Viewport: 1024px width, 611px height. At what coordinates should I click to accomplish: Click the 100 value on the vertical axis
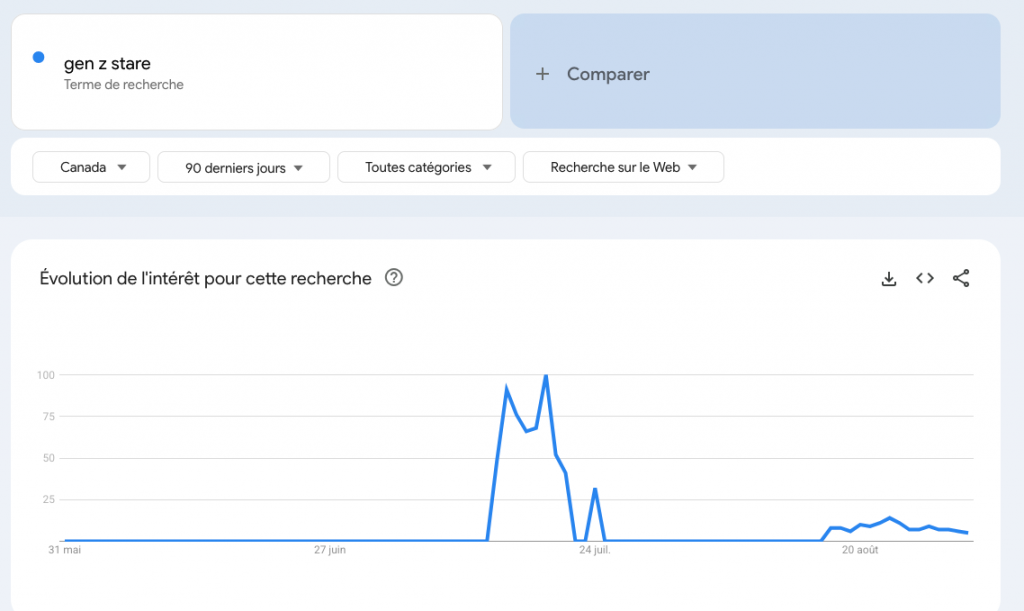click(43, 375)
